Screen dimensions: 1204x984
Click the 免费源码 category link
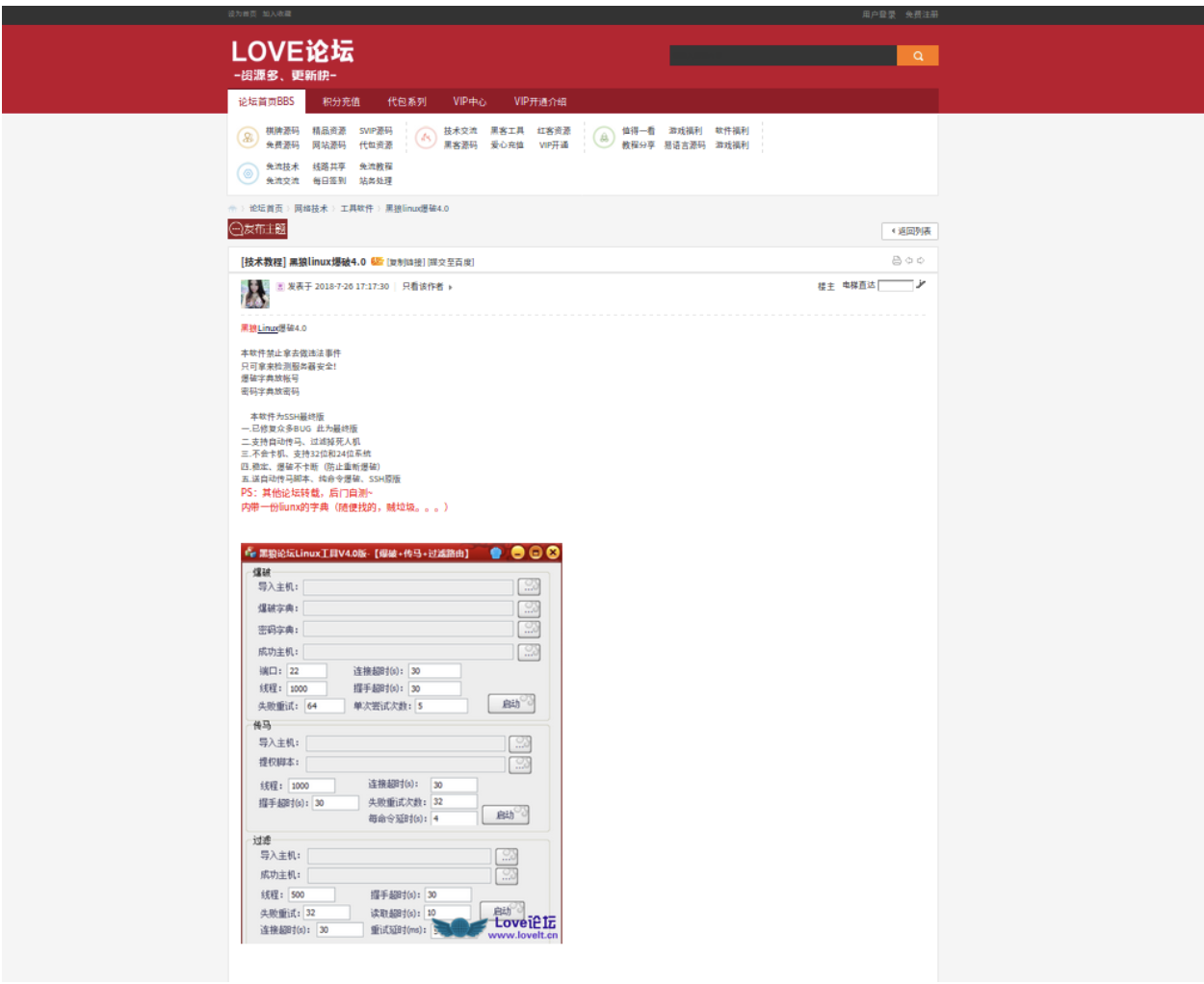coord(282,145)
